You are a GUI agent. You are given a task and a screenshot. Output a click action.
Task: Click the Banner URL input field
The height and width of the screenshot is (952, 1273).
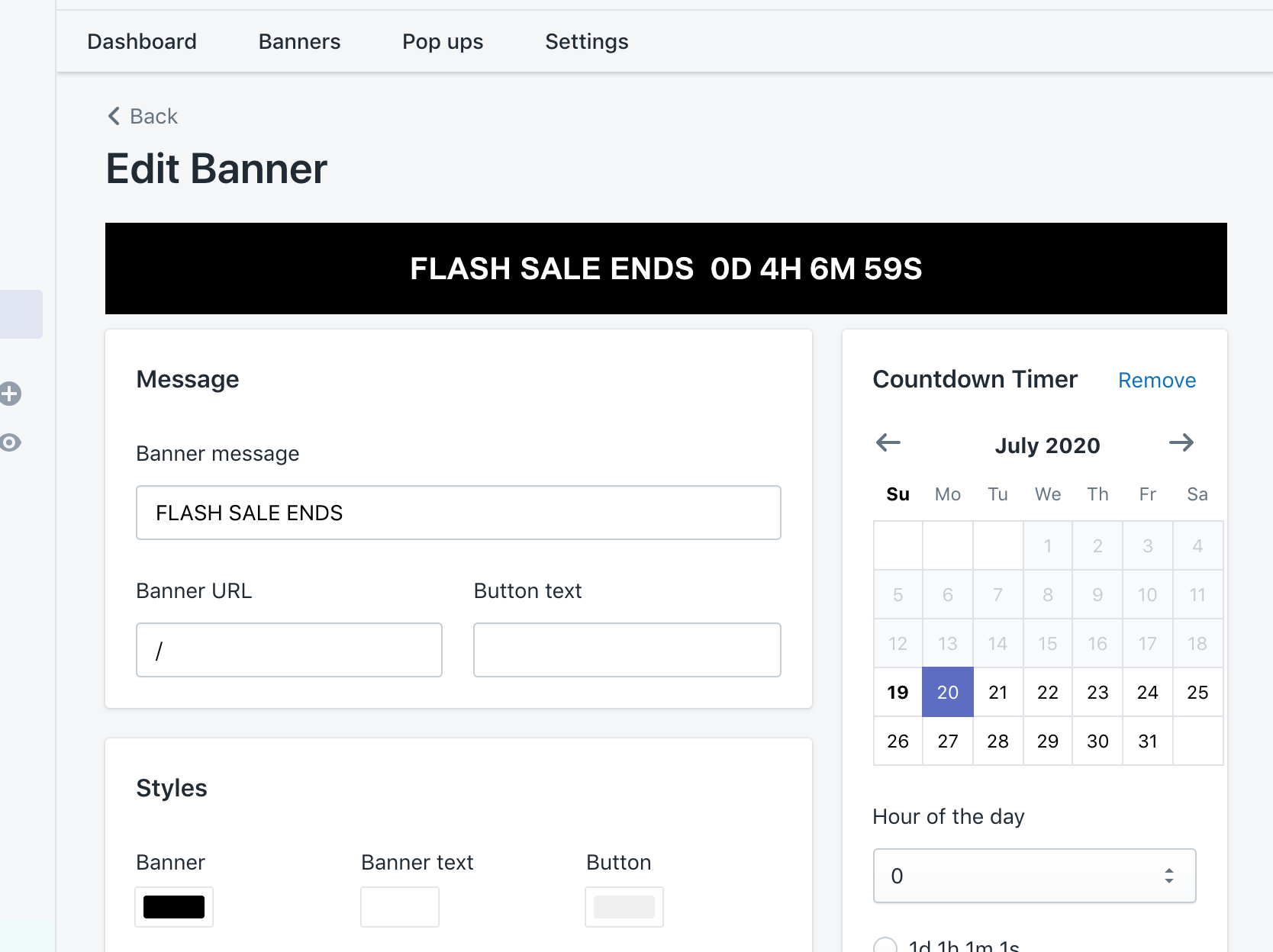289,650
